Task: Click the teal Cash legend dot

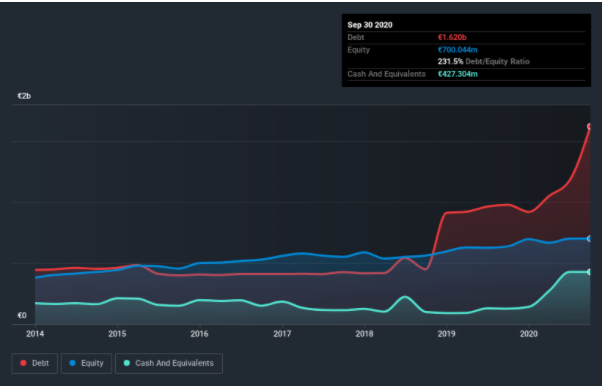Action: 127,363
